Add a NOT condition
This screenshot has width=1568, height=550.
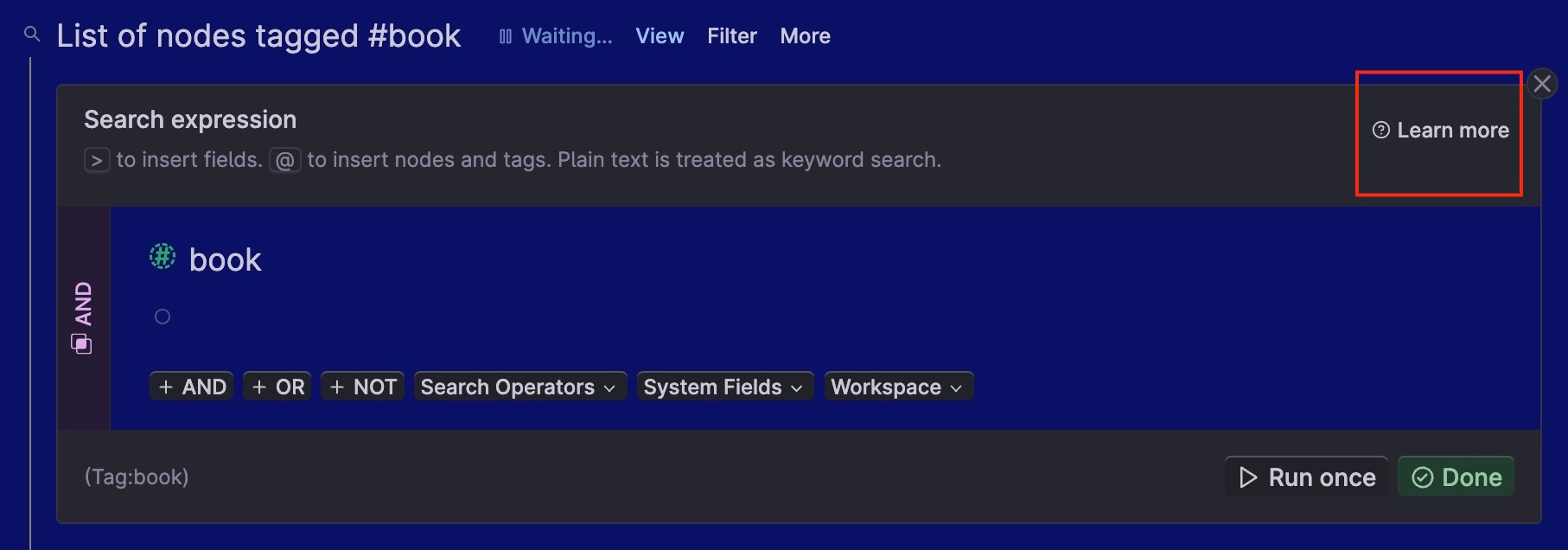tap(362, 387)
